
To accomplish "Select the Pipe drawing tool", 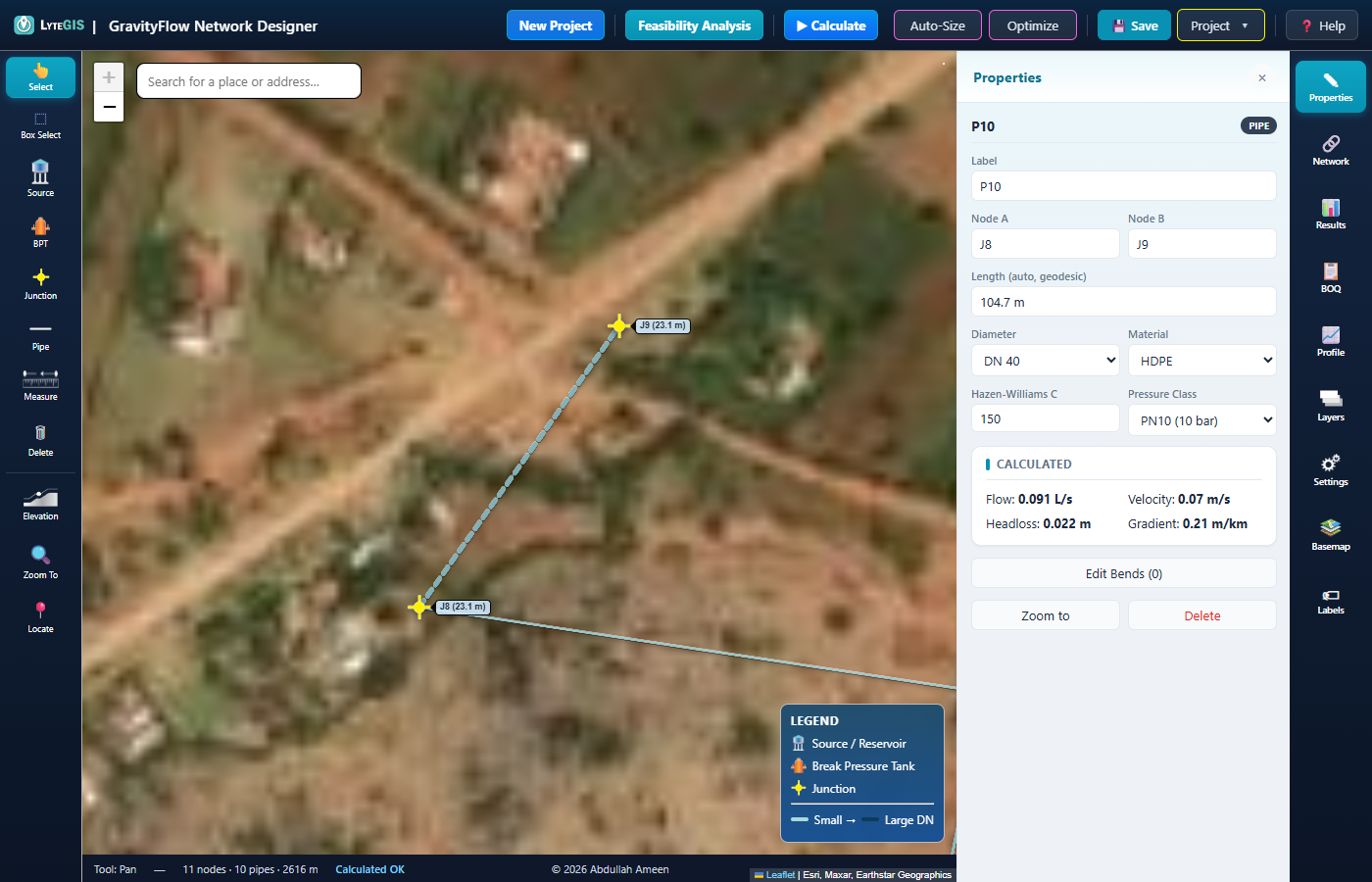I will (40, 336).
